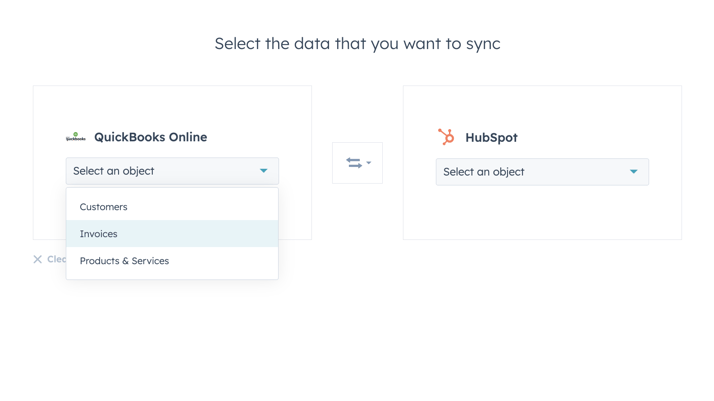The height and width of the screenshot is (401, 714).
Task: Expand sync direction options using small gray caret
Action: tap(369, 163)
